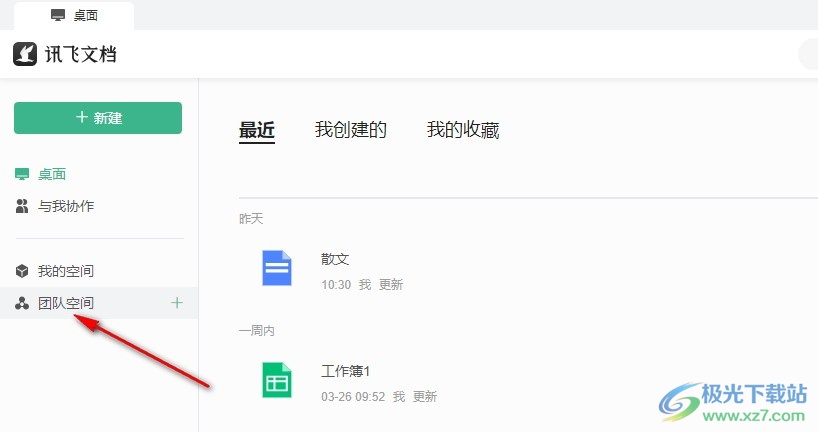Click the 10:30 我 更新 timestamp text
Image resolution: width=818 pixels, height=432 pixels.
362,285
